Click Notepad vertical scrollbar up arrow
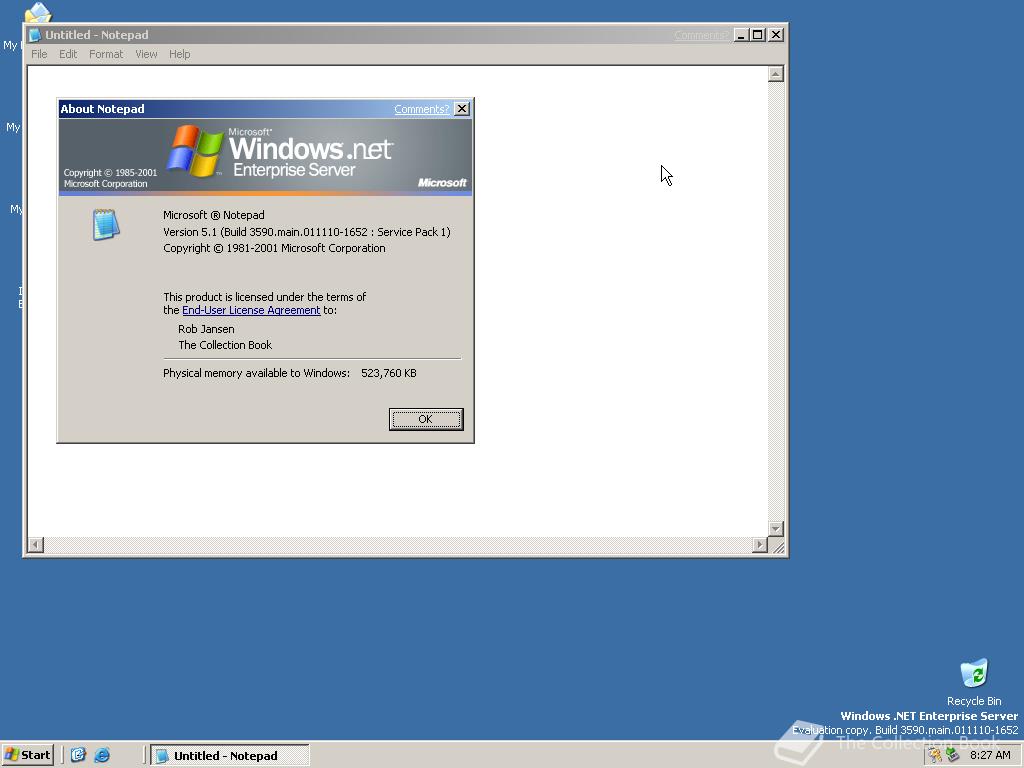Image resolution: width=1024 pixels, height=768 pixels. pos(776,74)
